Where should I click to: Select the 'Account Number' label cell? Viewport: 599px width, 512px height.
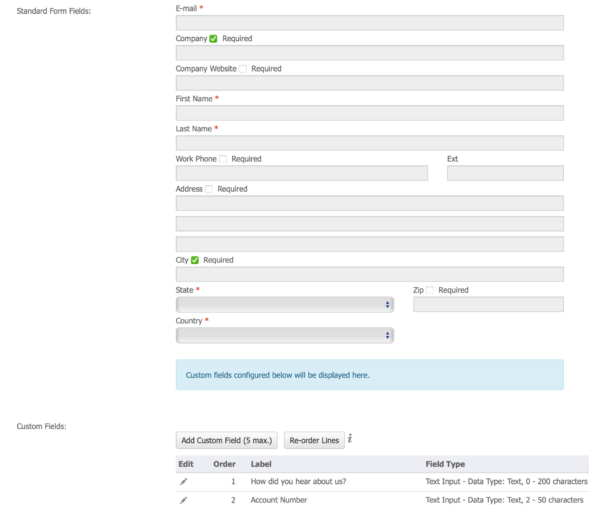click(279, 500)
